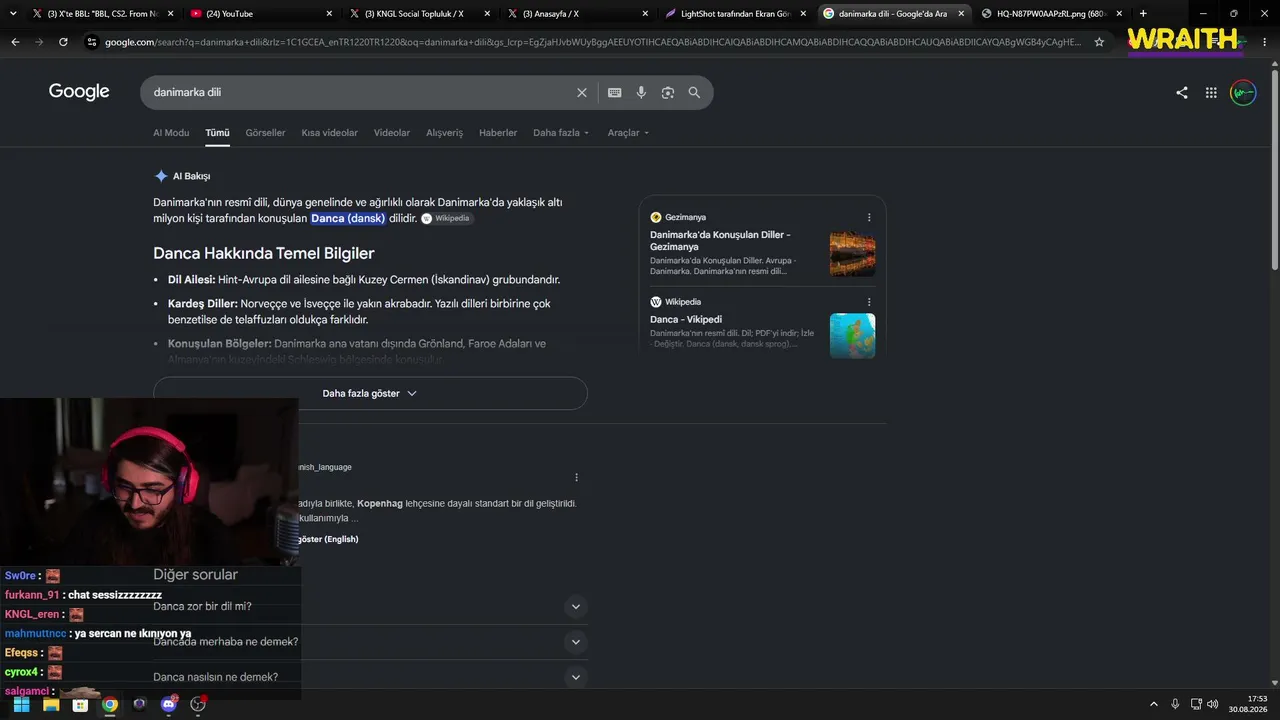Open the clock showing 17:53

(x=1250, y=704)
